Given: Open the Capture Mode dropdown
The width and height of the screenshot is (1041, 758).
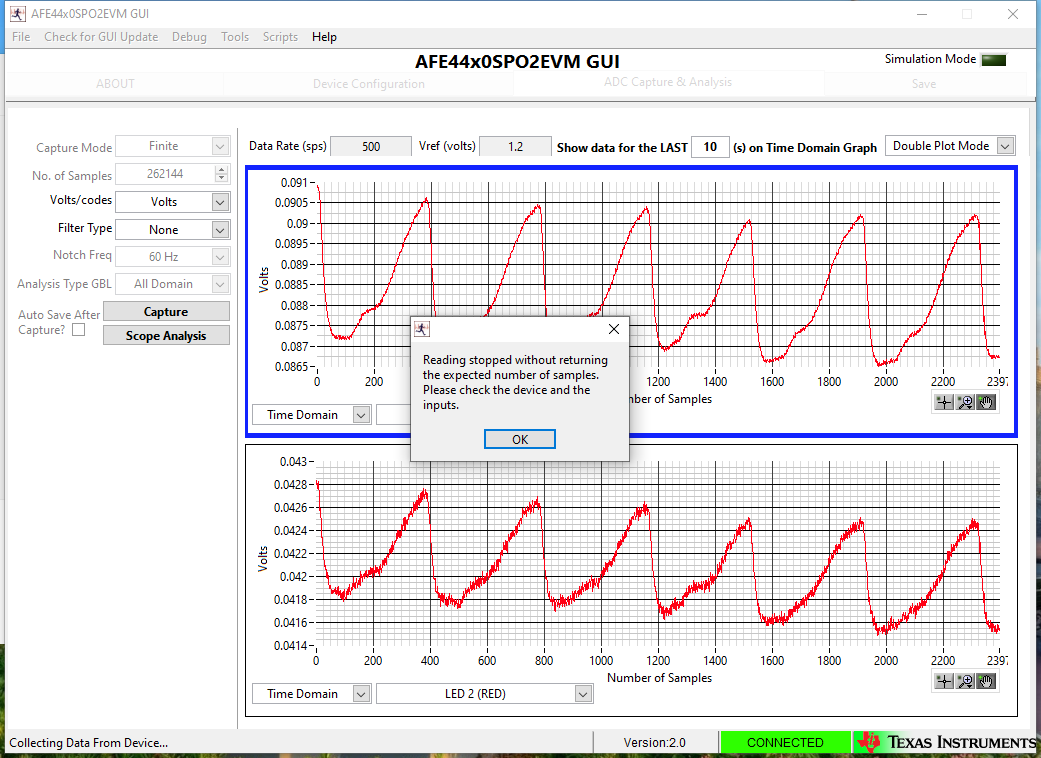Looking at the screenshot, I should [220, 146].
